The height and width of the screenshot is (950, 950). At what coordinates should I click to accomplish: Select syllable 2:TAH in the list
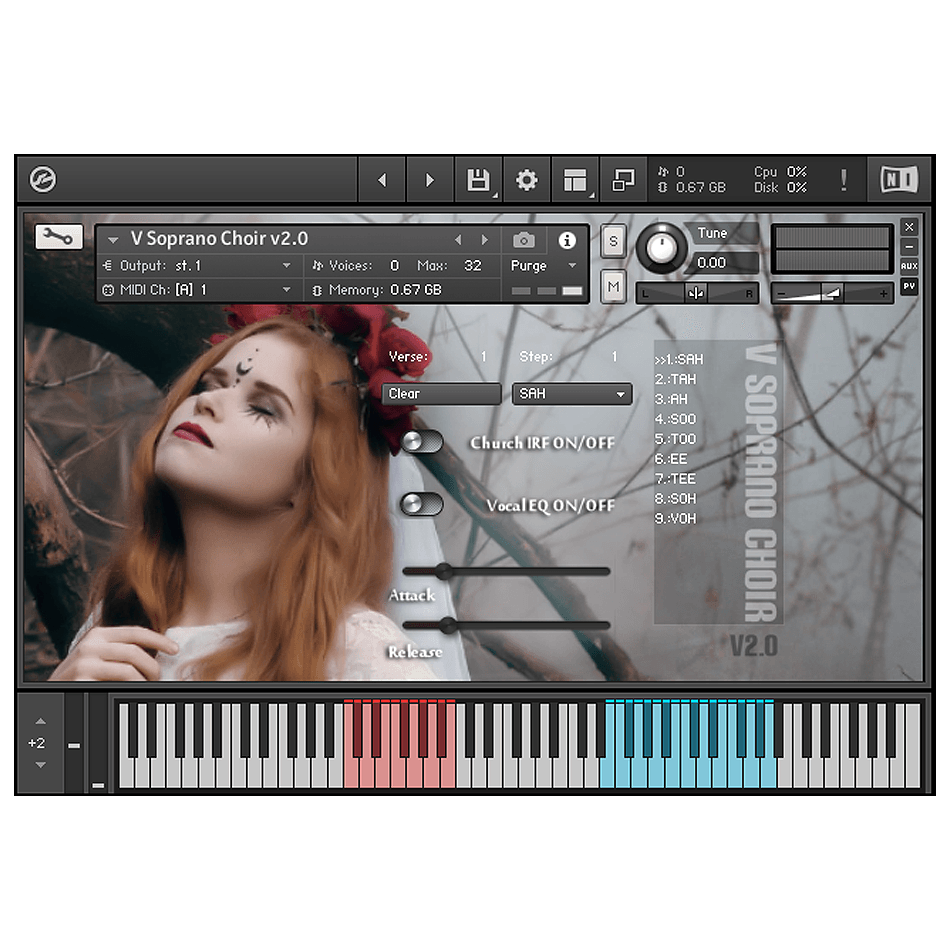pos(676,379)
